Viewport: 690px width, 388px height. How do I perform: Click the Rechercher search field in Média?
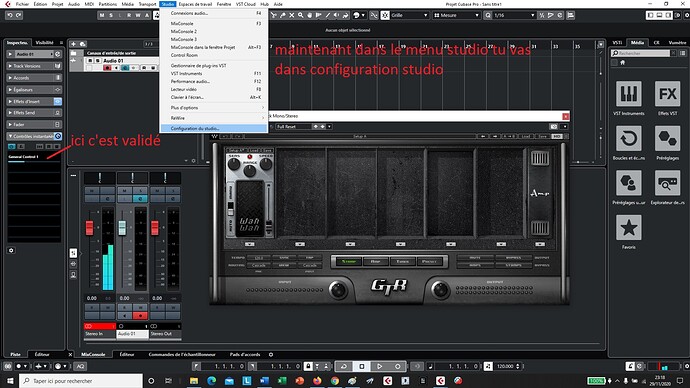click(x=641, y=53)
